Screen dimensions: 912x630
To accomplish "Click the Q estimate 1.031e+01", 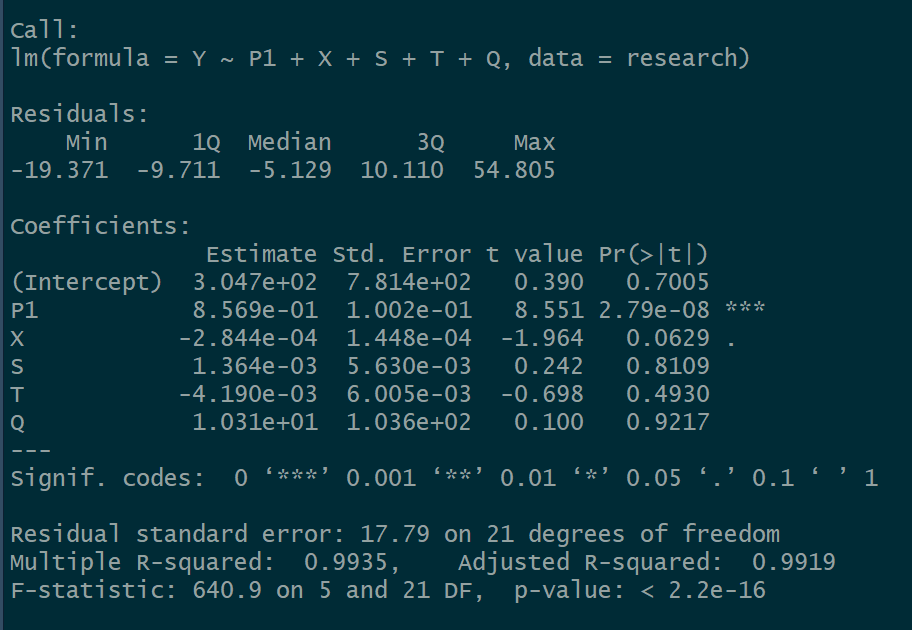I will [255, 422].
